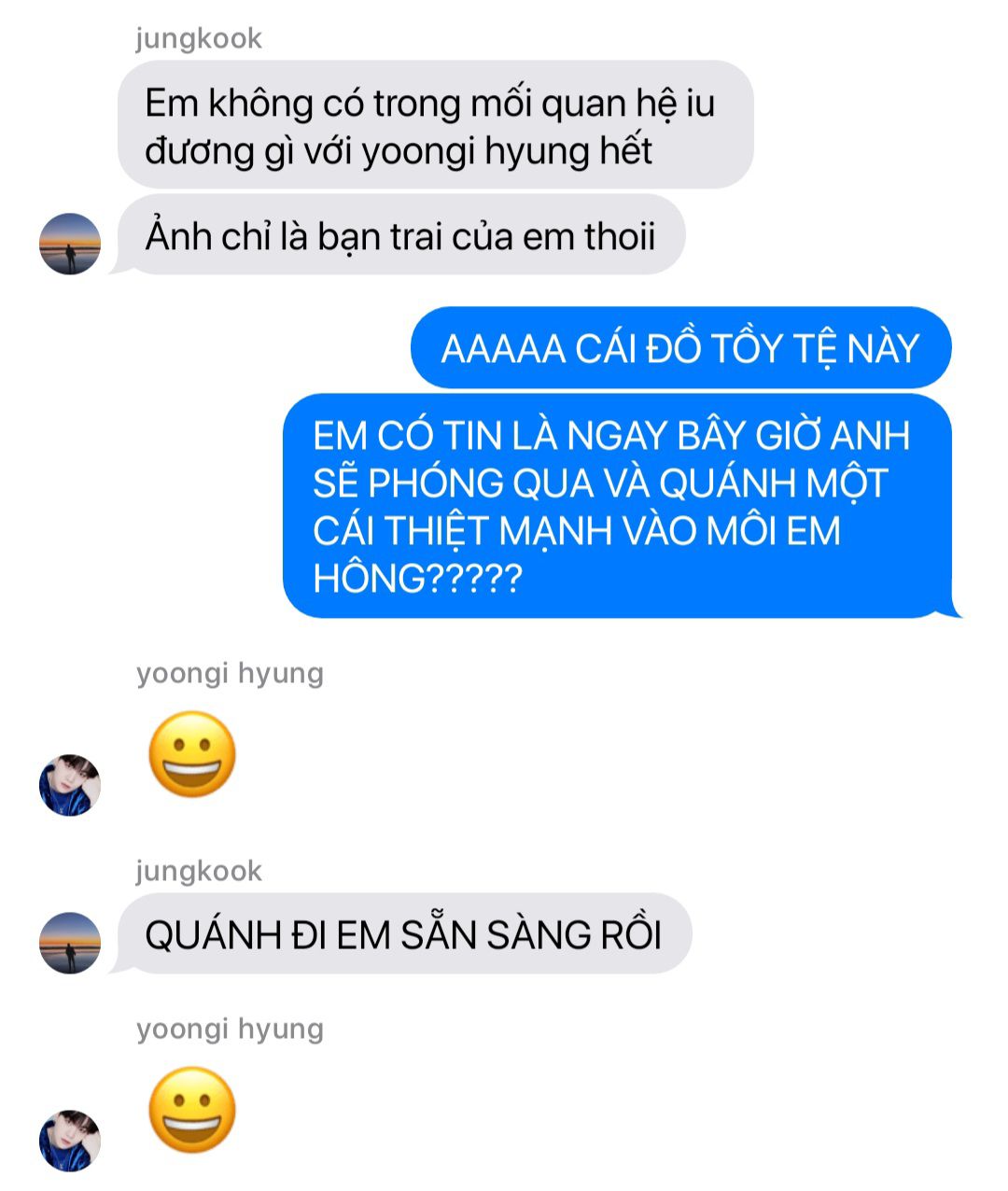Click the 'jungkook' sender name at the top
Viewport: 1008px width, 1191px height.
click(199, 39)
